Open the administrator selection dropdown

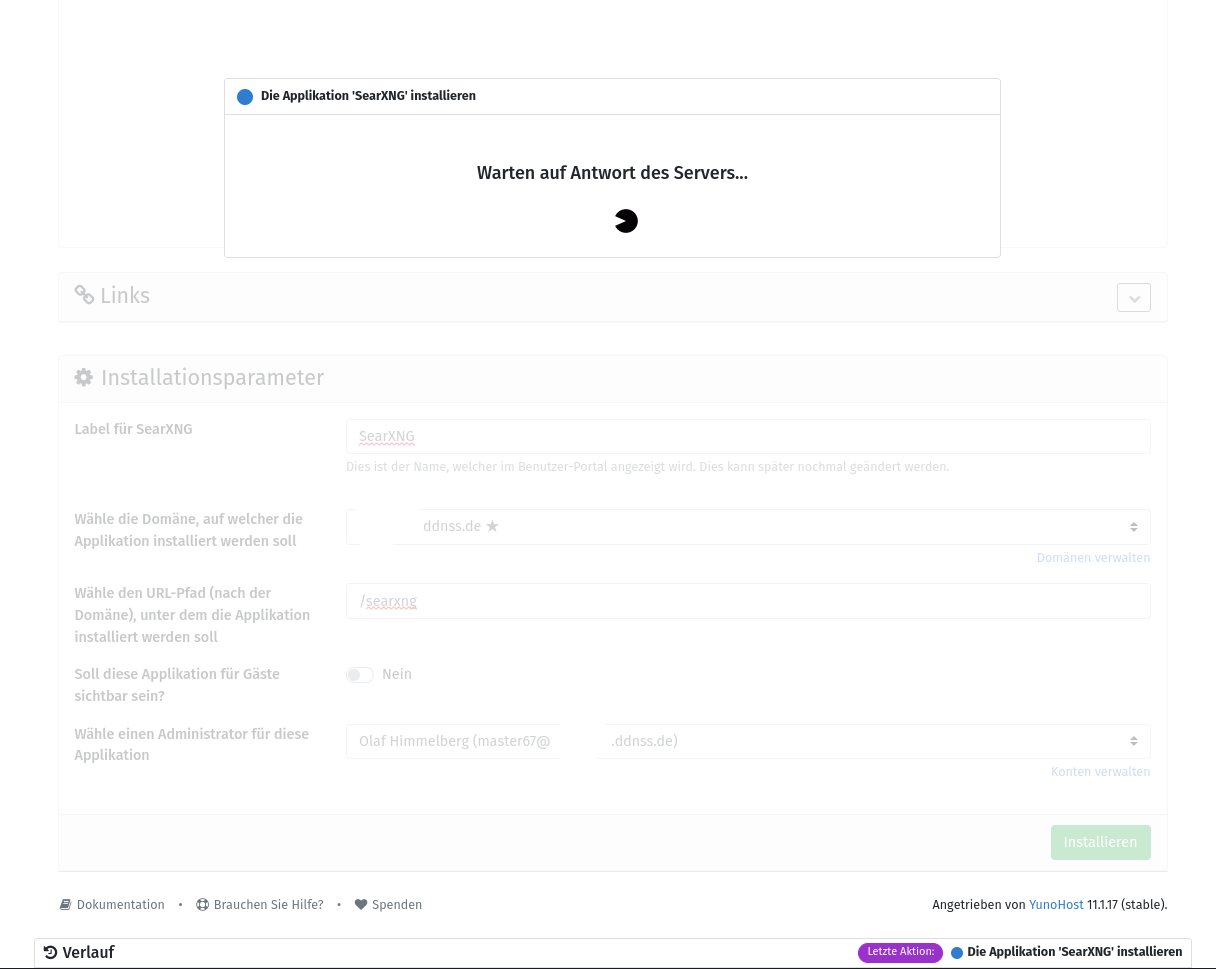click(x=748, y=741)
